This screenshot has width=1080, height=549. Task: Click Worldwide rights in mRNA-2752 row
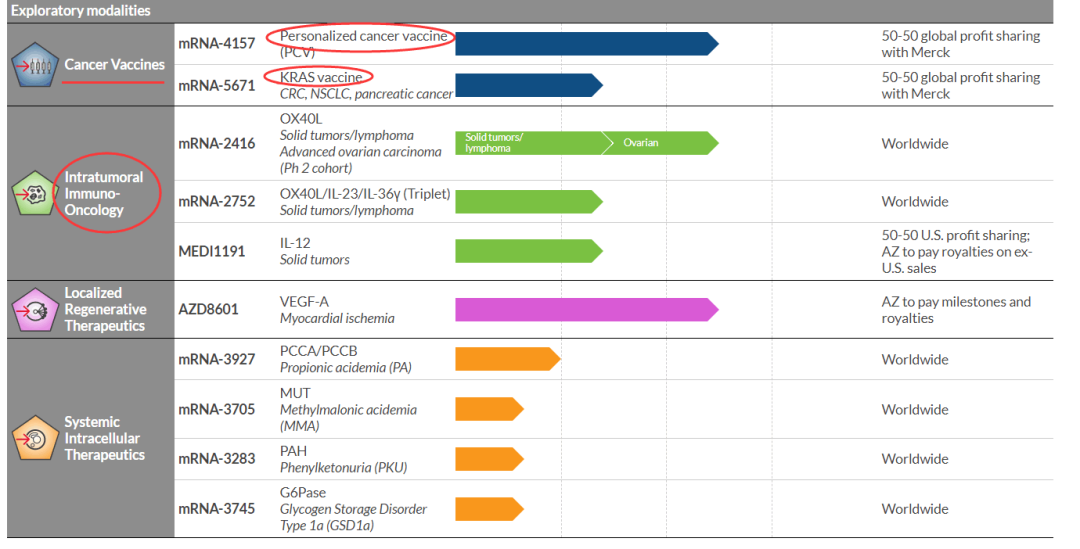click(915, 201)
